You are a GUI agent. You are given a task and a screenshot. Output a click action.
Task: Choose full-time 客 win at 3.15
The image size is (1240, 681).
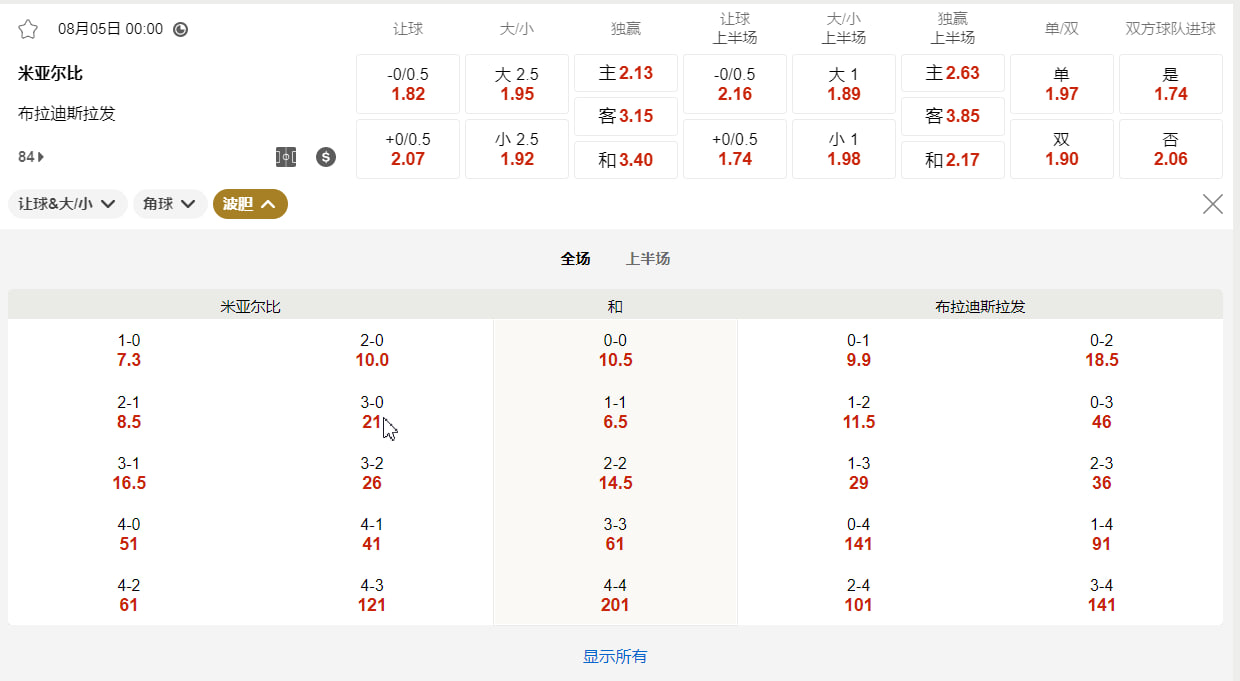coord(626,116)
